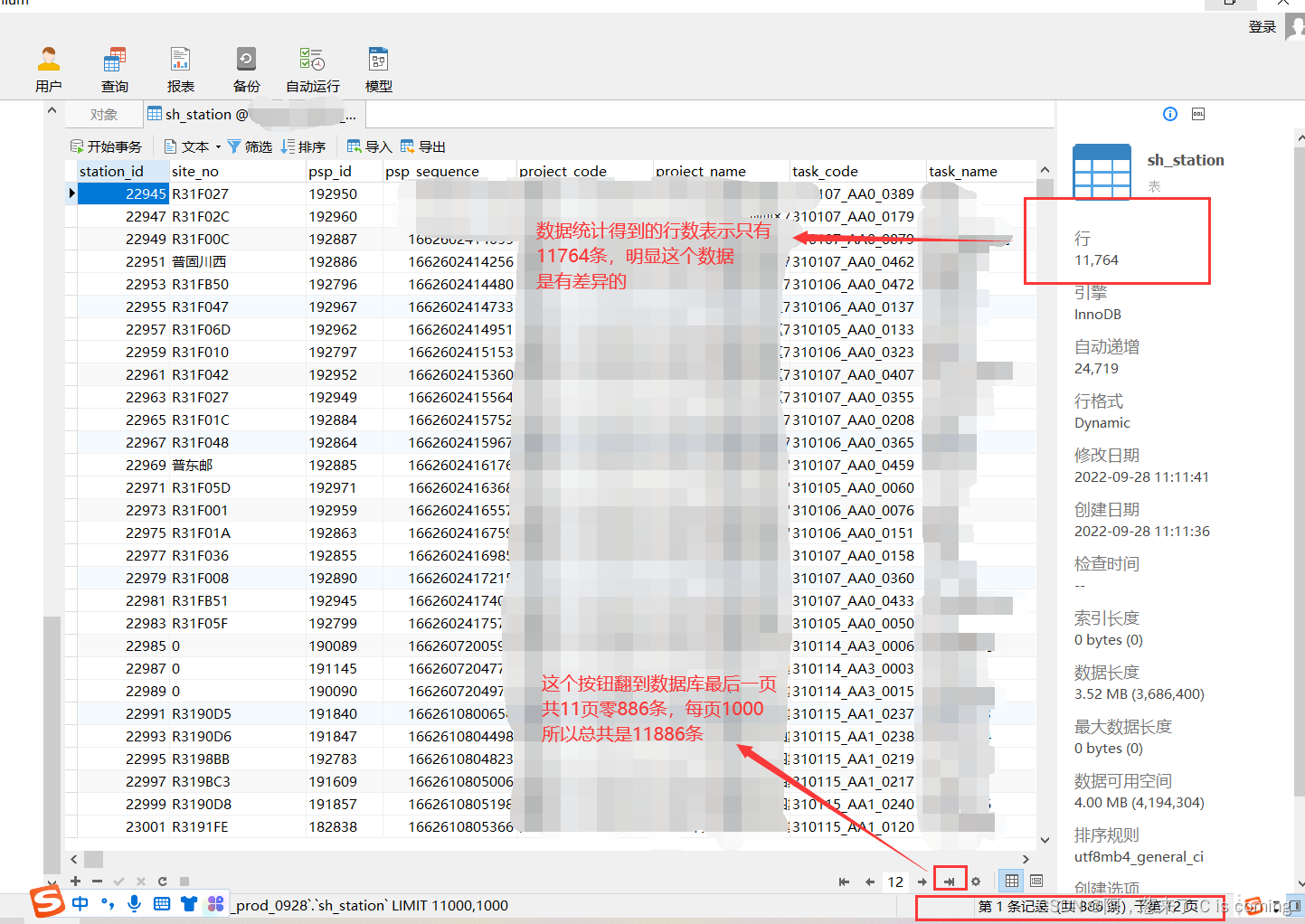Select site_no cell R3190D5
1305x924 pixels.
point(237,713)
